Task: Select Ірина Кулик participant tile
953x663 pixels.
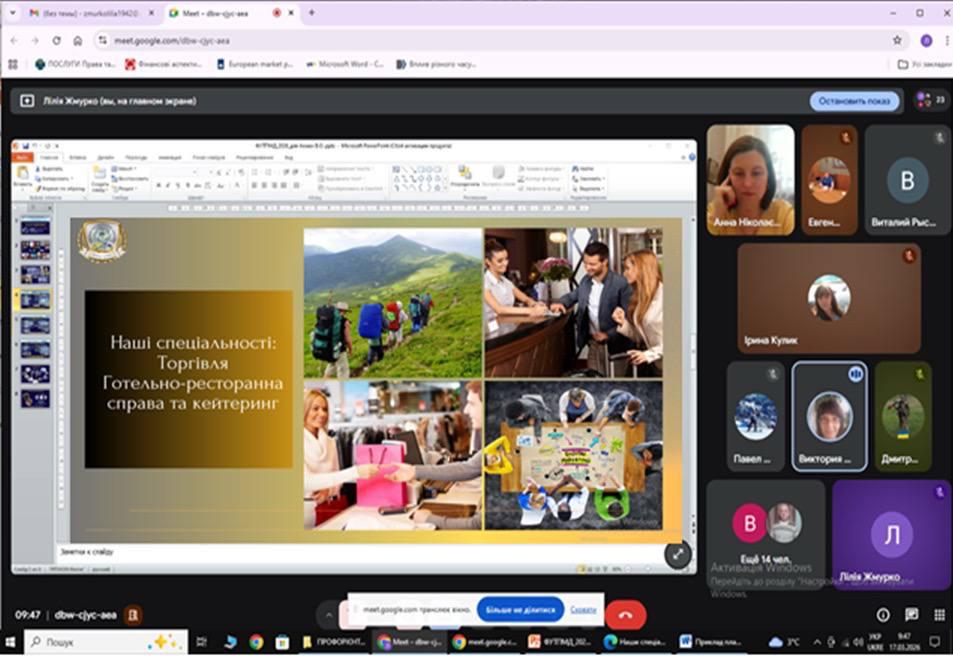Action: coord(828,298)
